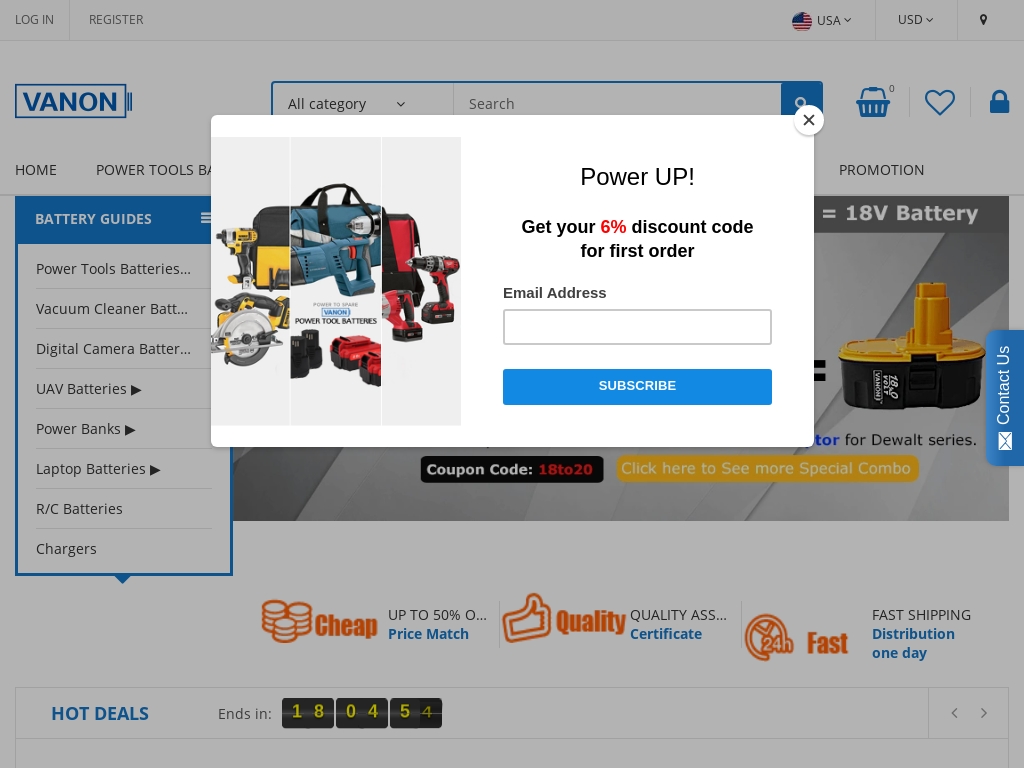The image size is (1024, 768).
Task: Go to next hot deals arrow
Action: point(984,713)
